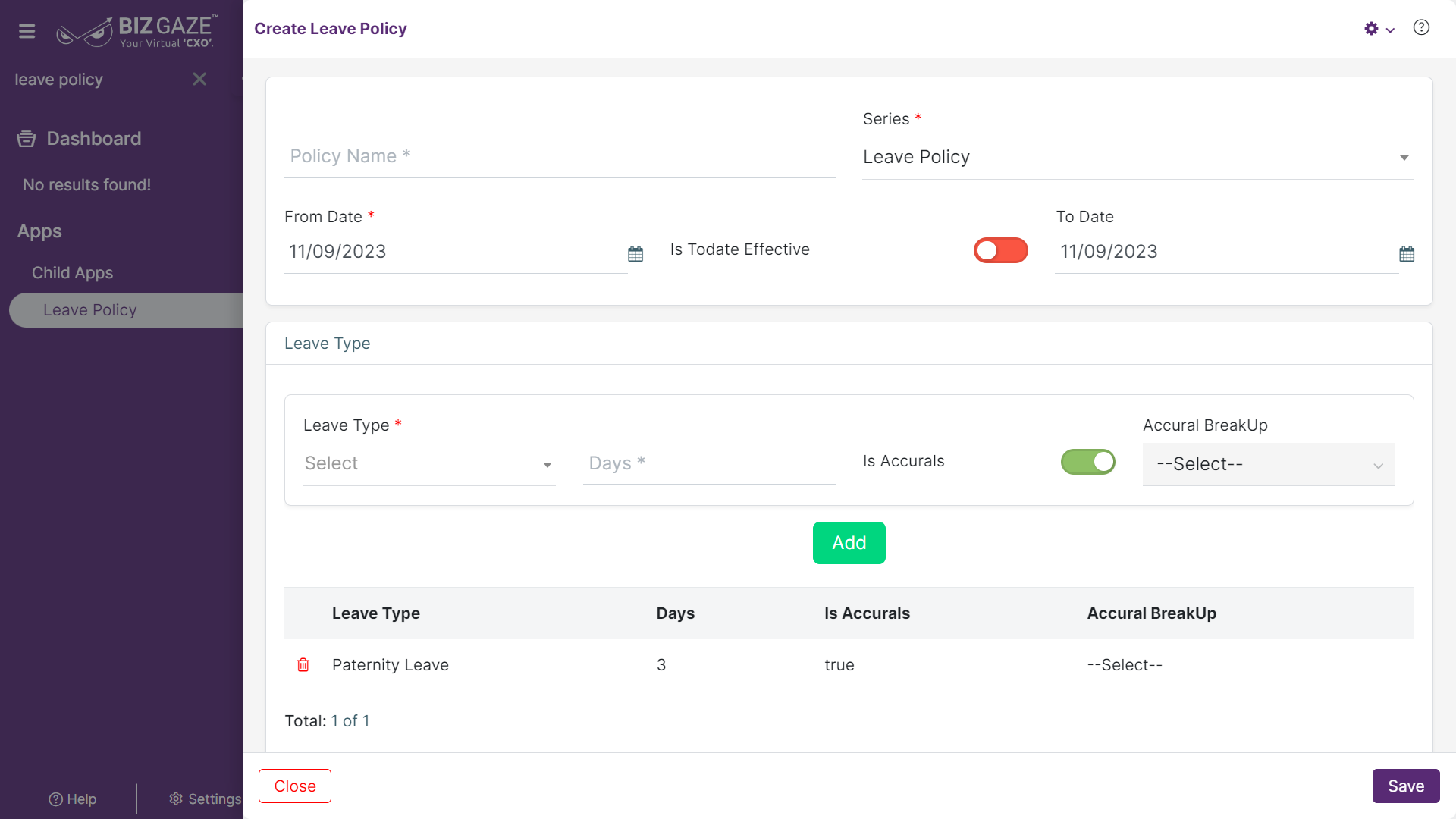1456x819 pixels.
Task: Click the Dashboard sidebar icon
Action: (27, 139)
